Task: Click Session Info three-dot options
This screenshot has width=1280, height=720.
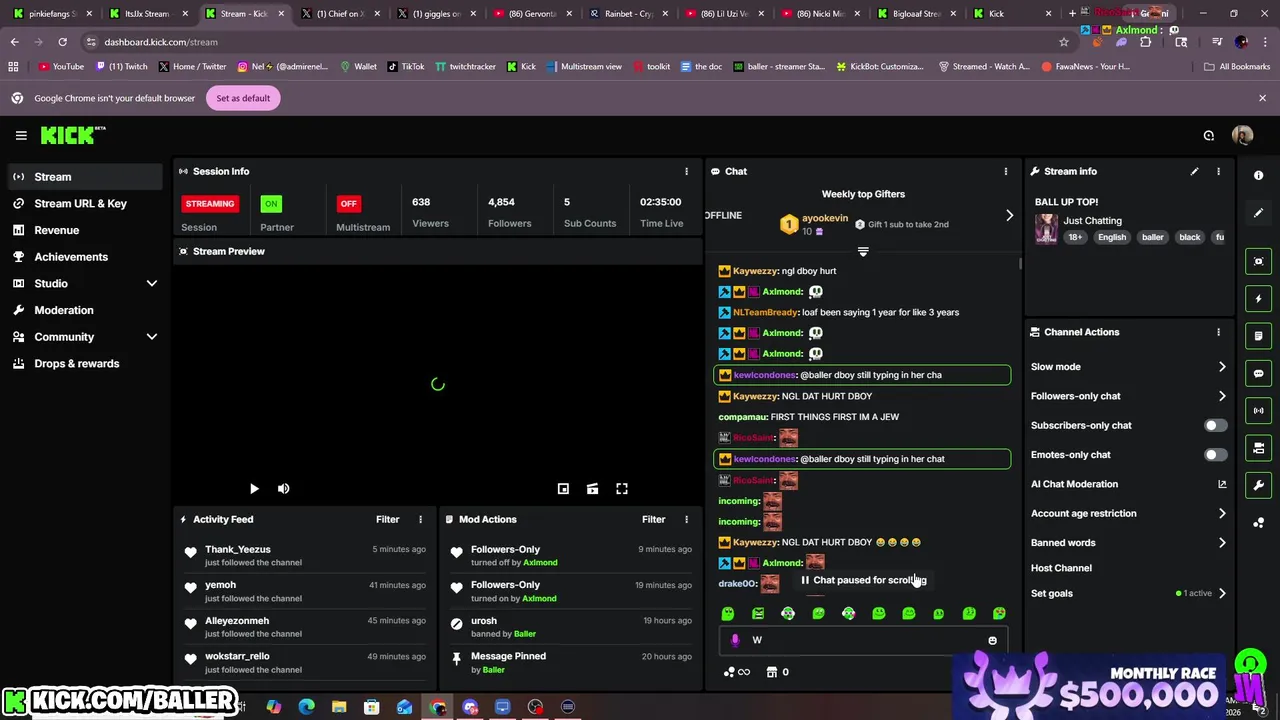Action: click(x=686, y=171)
